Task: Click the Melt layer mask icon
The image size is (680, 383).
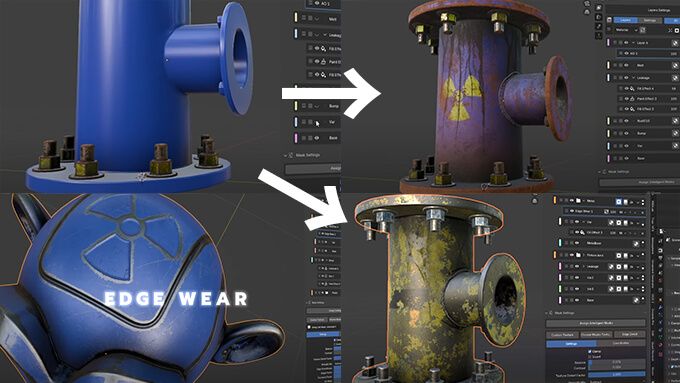Action: click(x=675, y=65)
